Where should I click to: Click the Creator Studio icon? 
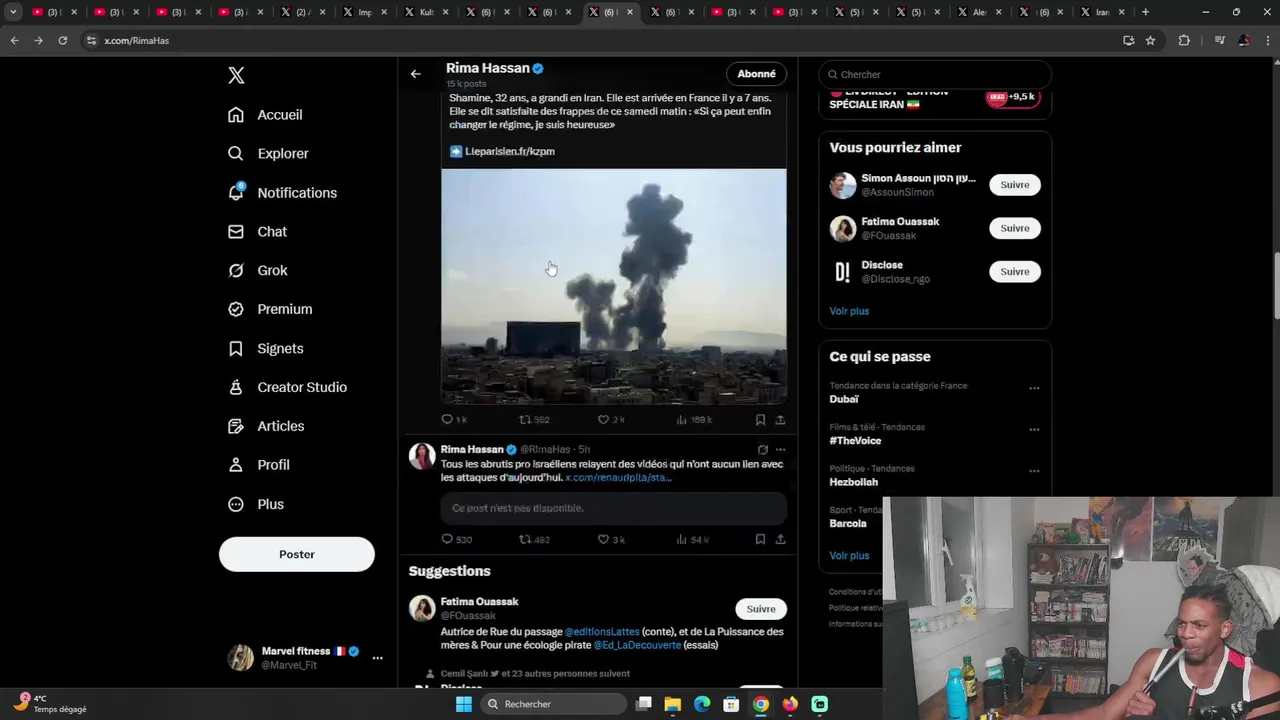pyautogui.click(x=236, y=388)
